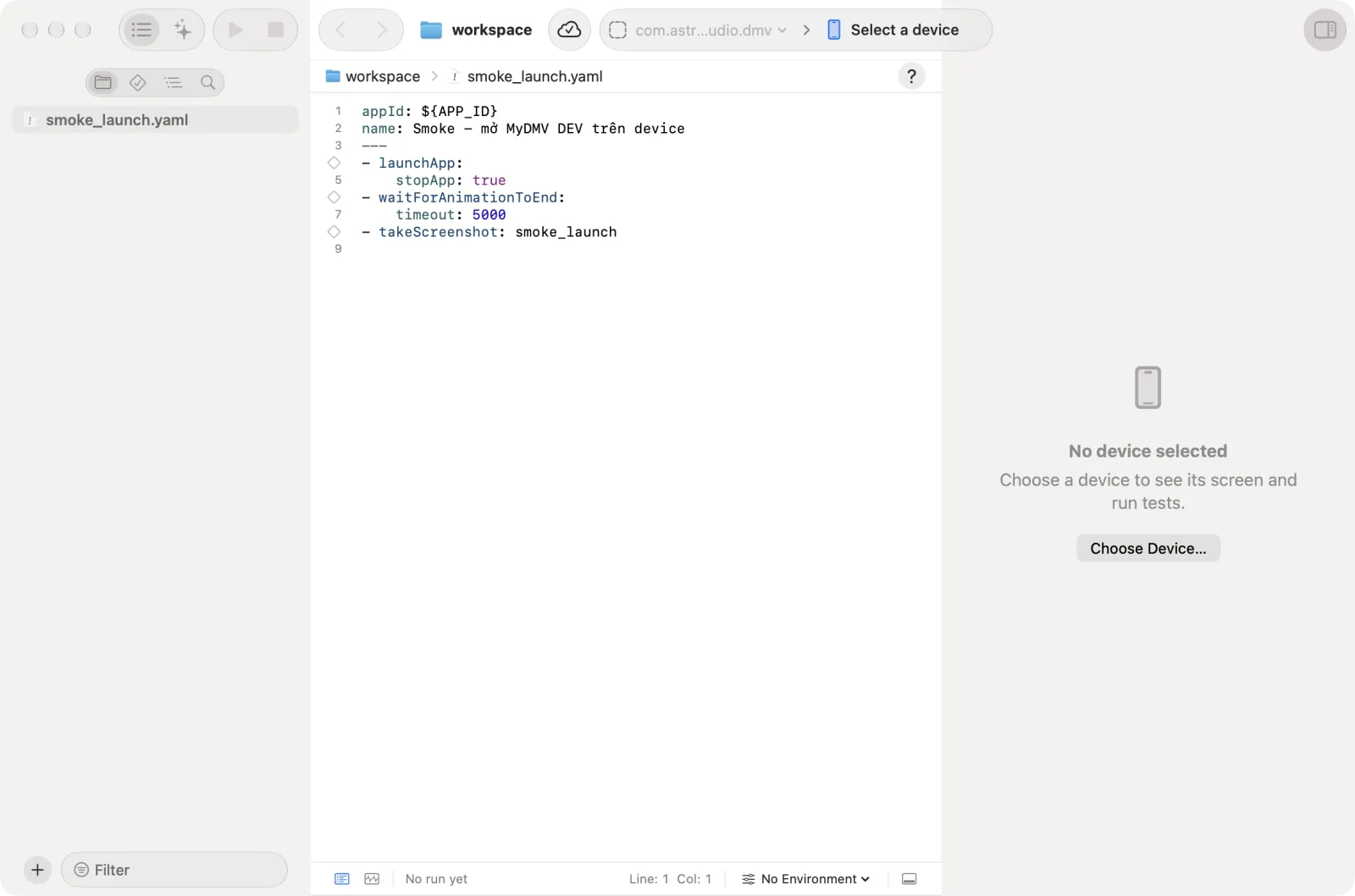Click the filter options icon

tap(81, 870)
